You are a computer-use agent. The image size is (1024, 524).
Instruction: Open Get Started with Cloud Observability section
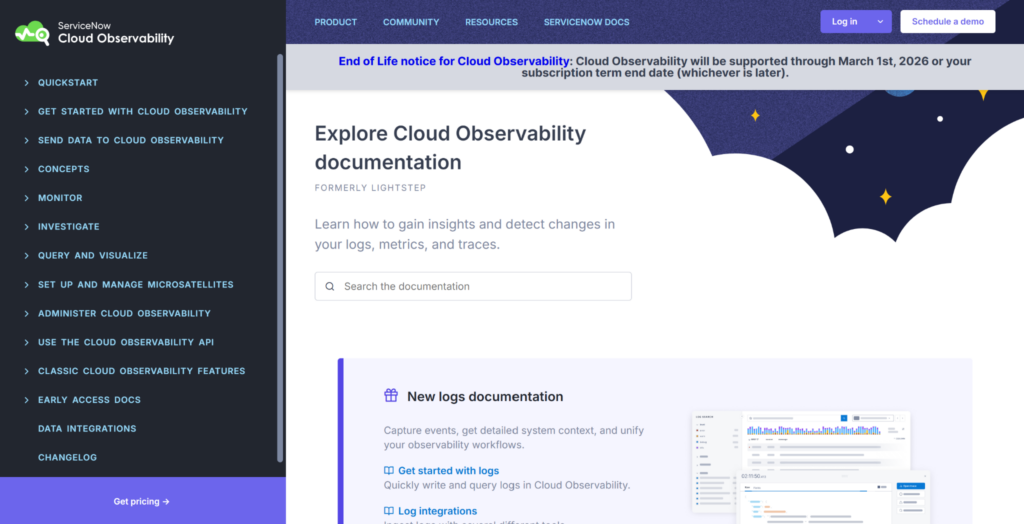tap(142, 112)
